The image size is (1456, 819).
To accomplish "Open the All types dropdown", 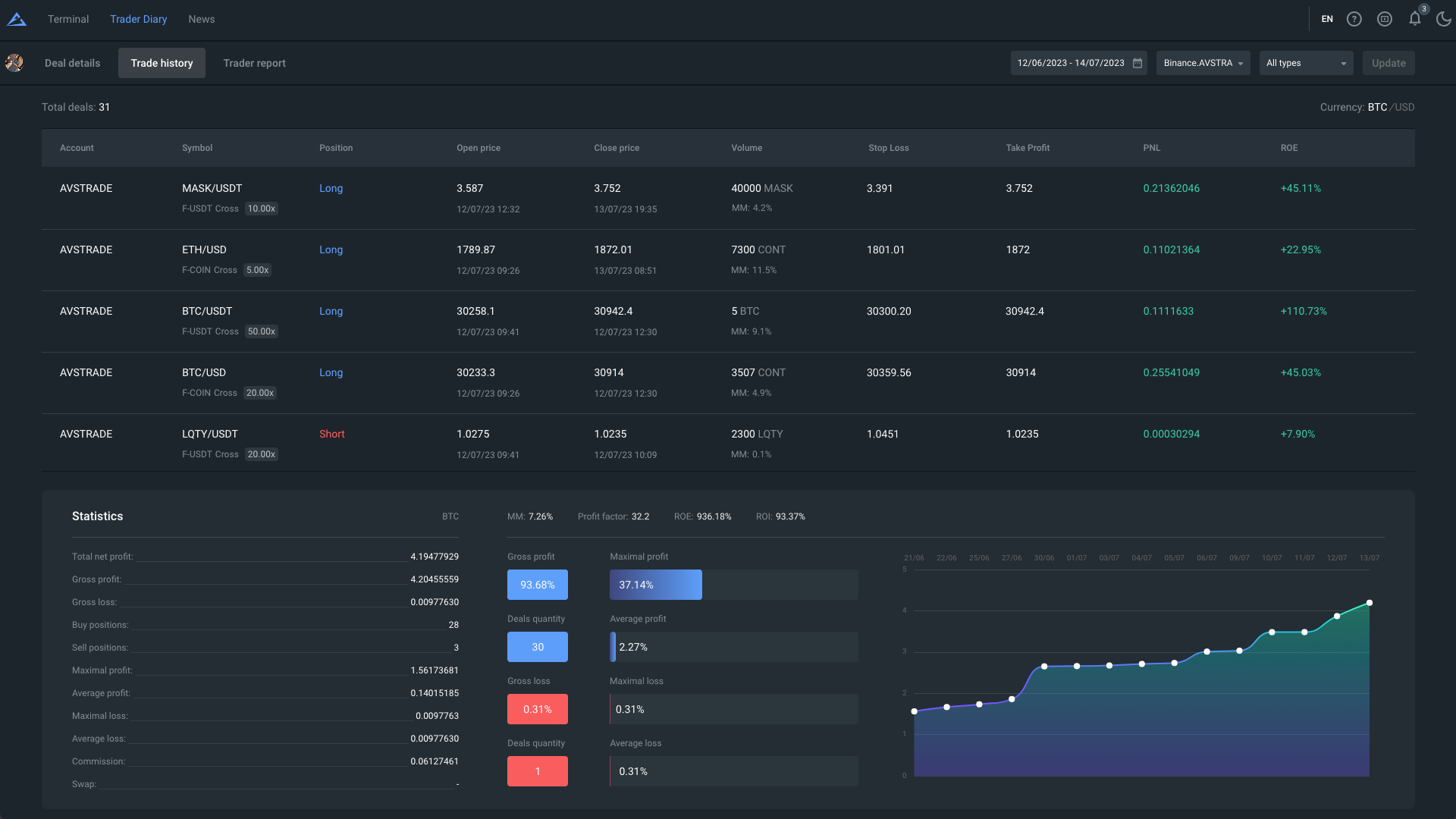I will pyautogui.click(x=1306, y=64).
